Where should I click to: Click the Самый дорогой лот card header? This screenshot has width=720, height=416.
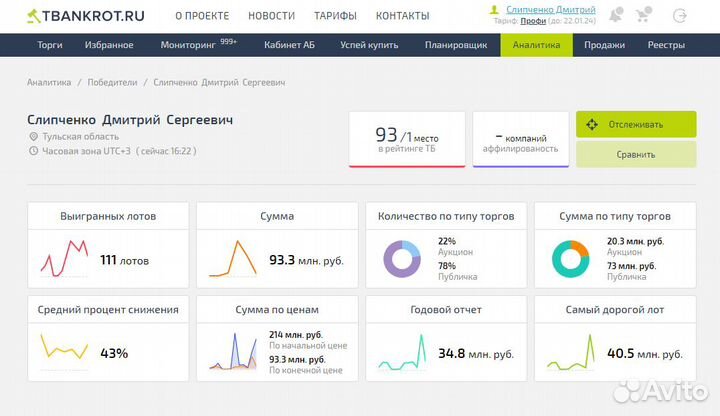615,309
